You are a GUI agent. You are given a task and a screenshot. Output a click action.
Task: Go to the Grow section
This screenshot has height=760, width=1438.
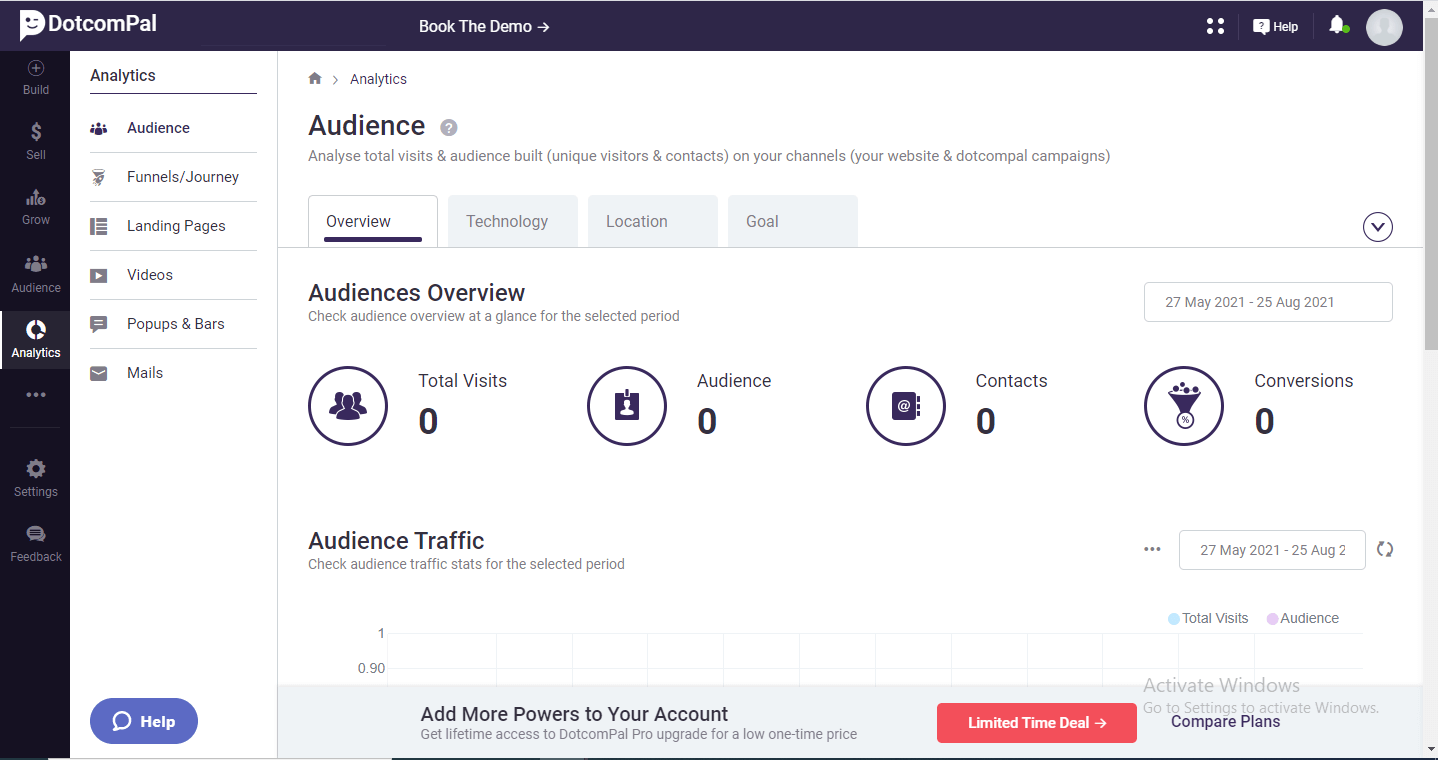point(36,207)
